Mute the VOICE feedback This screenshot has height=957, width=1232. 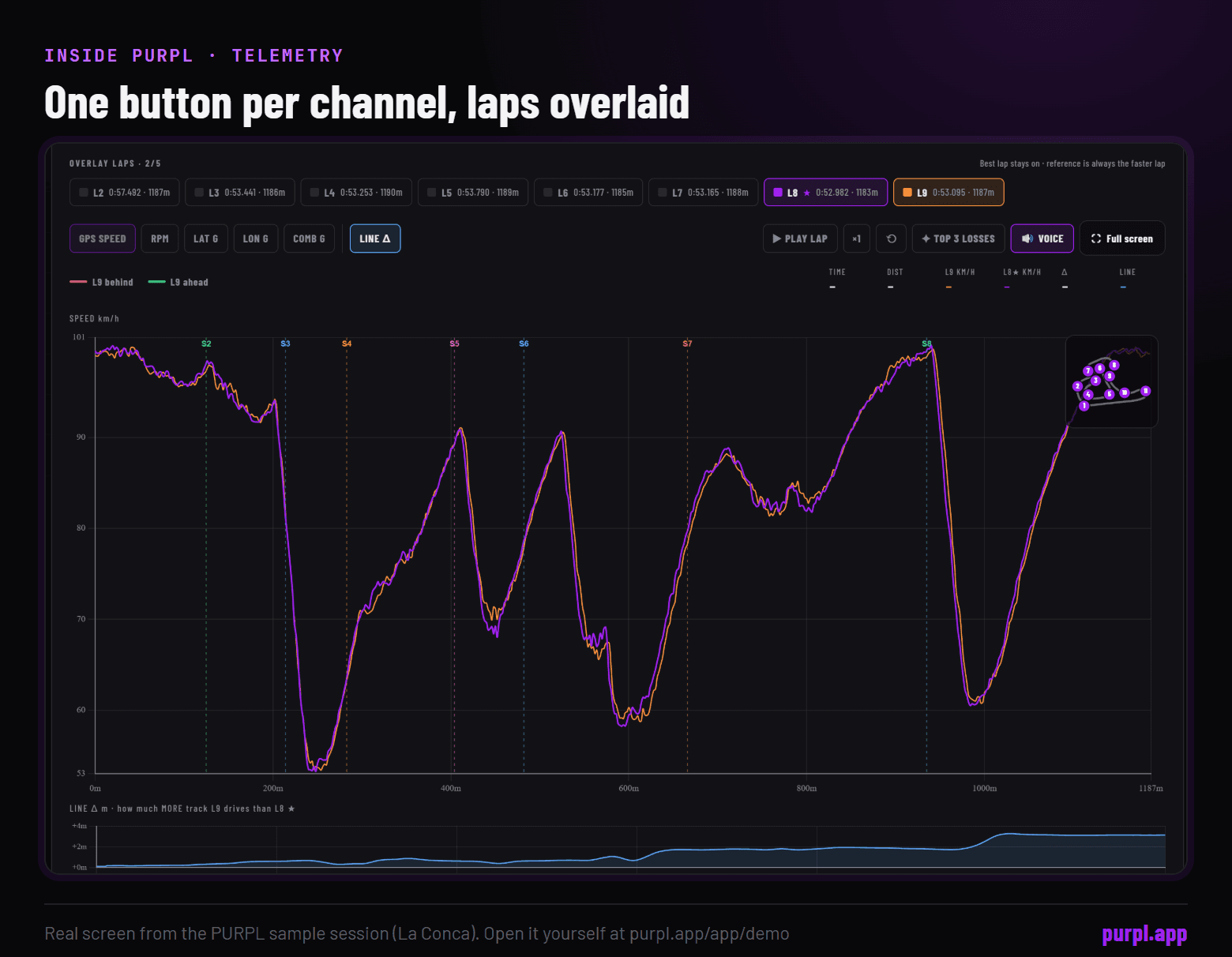point(1042,238)
